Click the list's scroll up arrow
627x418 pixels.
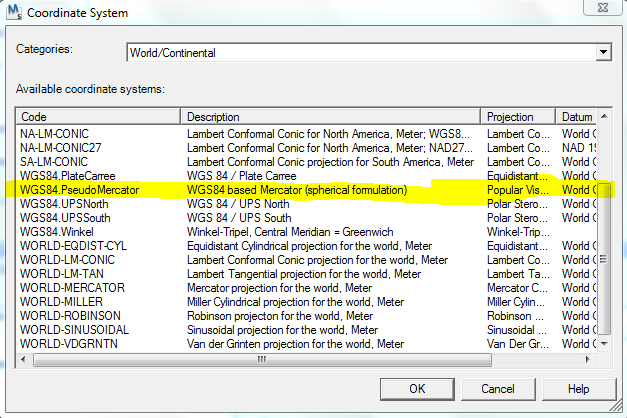(x=604, y=116)
